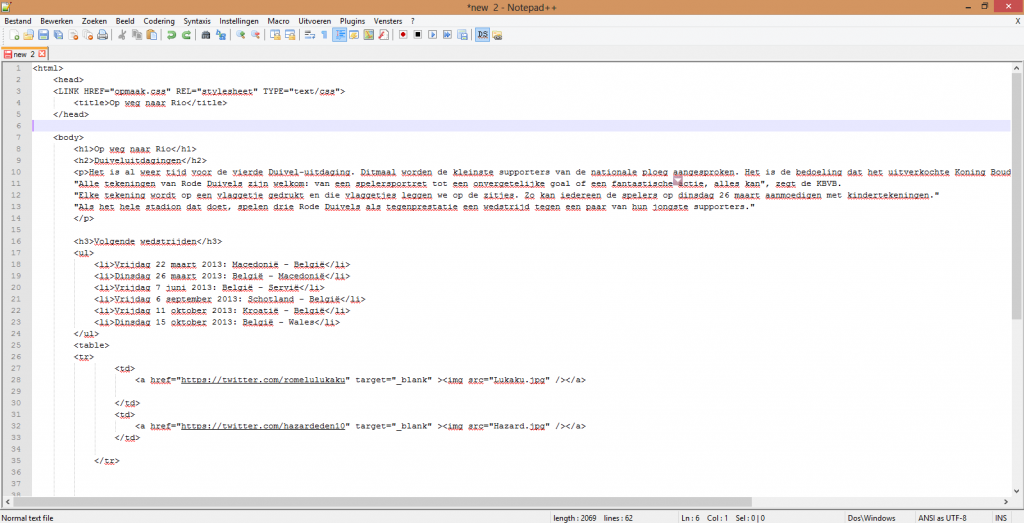Redo edit with green arrow icon
The height and width of the screenshot is (523, 1024).
click(x=186, y=35)
